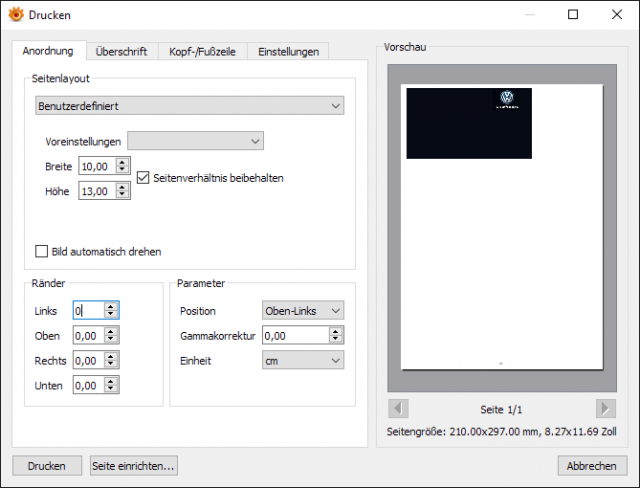Click into the Gammakorrektur value field

click(296, 335)
